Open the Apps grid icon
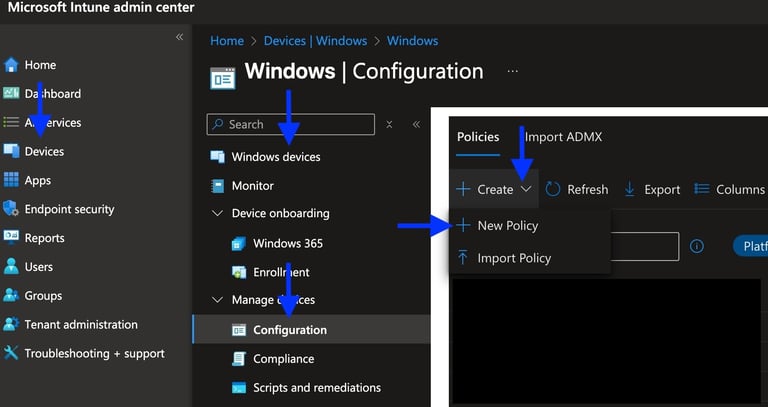This screenshot has height=407, width=768. 11,180
